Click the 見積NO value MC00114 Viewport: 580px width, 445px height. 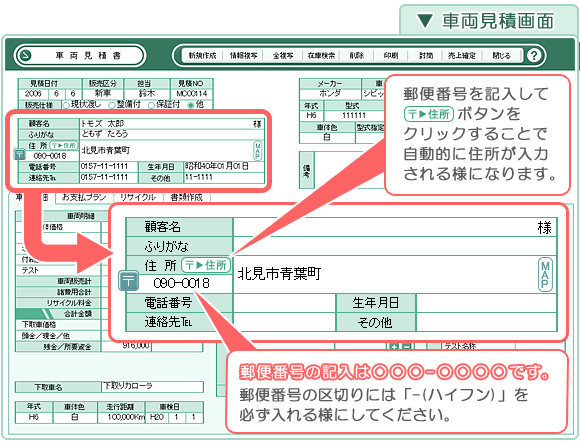(x=192, y=94)
